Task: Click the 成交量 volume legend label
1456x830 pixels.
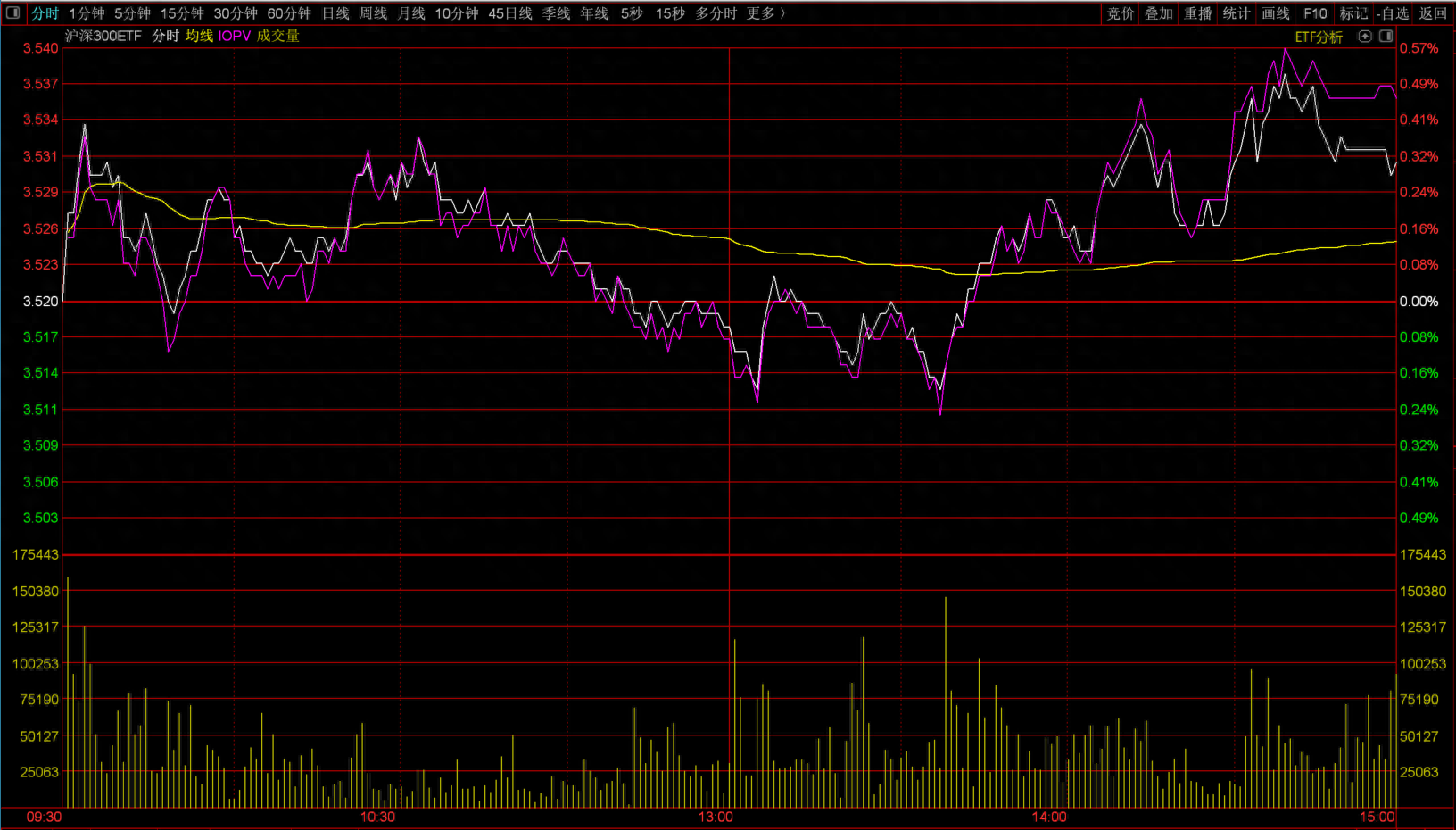Action: pos(278,36)
